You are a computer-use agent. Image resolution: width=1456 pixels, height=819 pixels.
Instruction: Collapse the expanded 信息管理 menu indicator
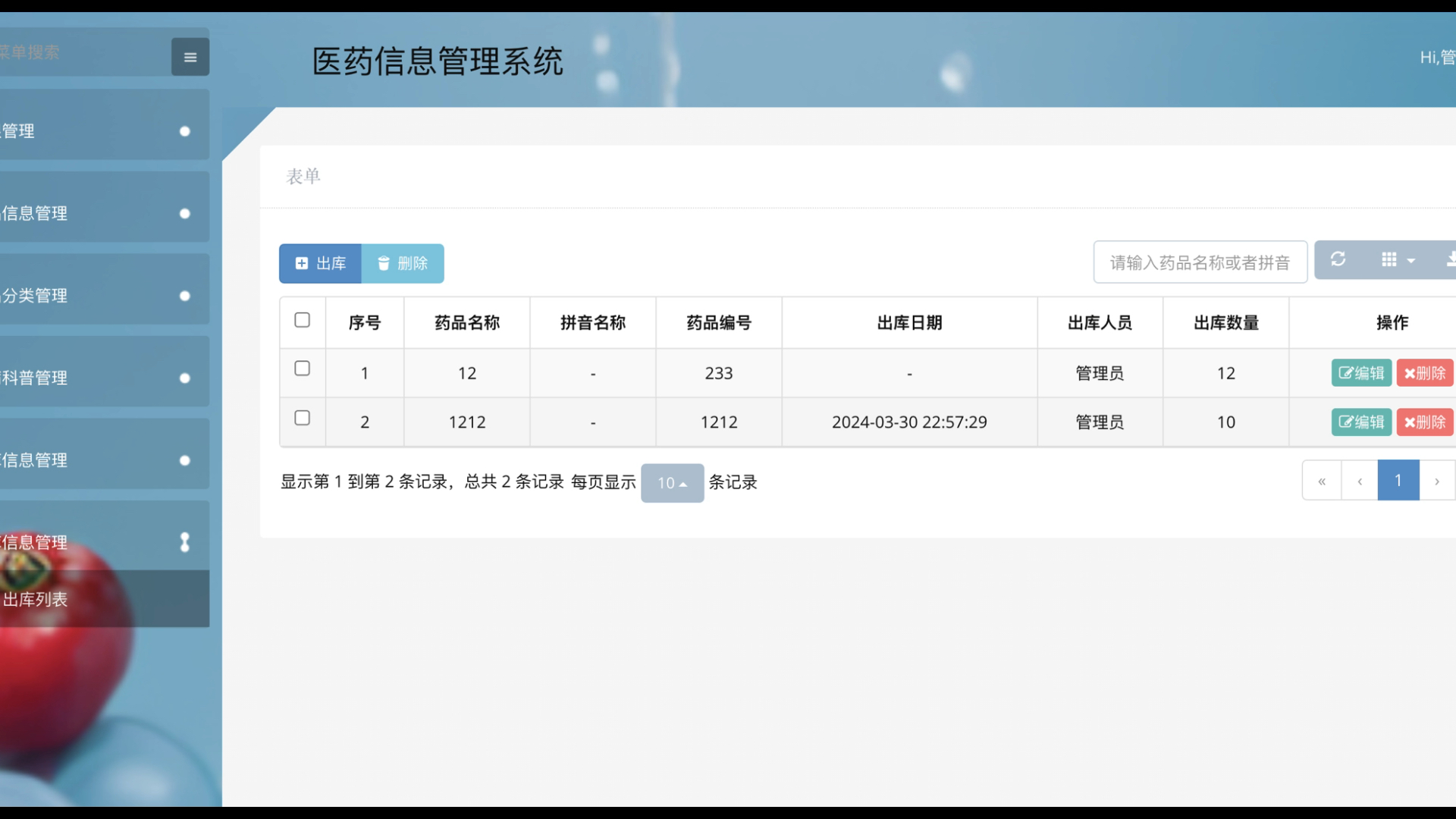click(x=184, y=542)
